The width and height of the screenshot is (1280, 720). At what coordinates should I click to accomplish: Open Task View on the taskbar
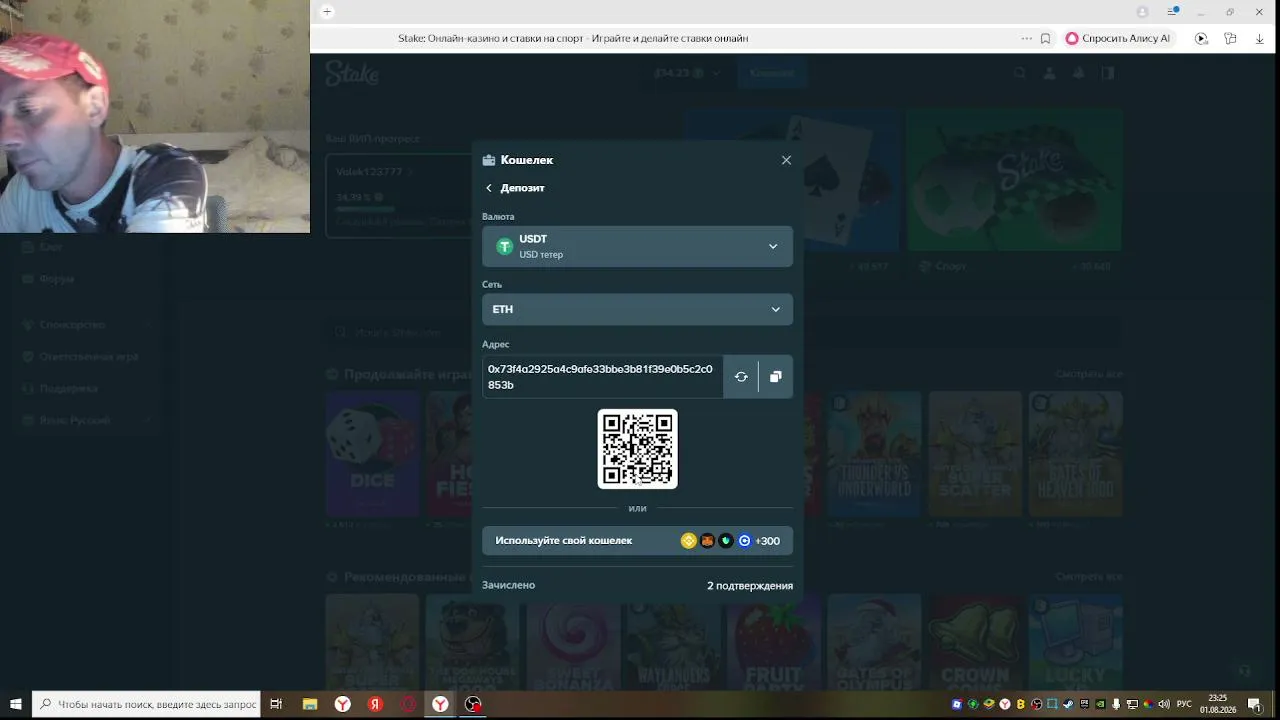277,704
